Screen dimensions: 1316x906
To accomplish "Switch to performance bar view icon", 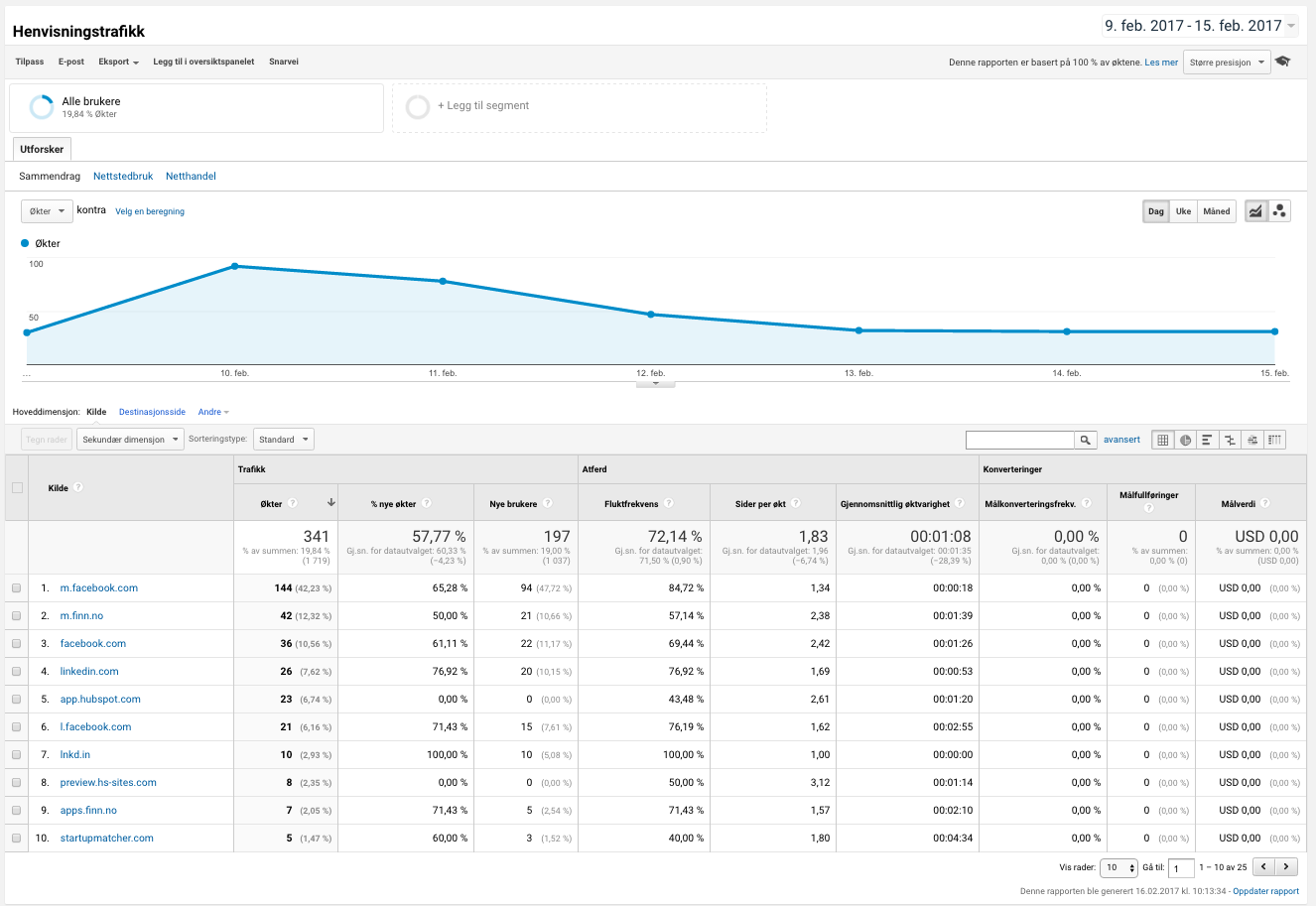I will [x=1207, y=440].
